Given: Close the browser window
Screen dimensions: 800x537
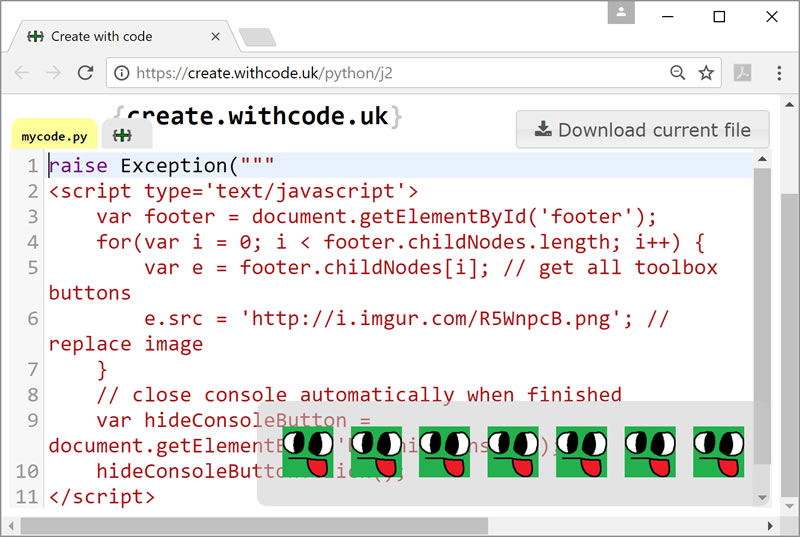Looking at the screenshot, I should point(771,16).
